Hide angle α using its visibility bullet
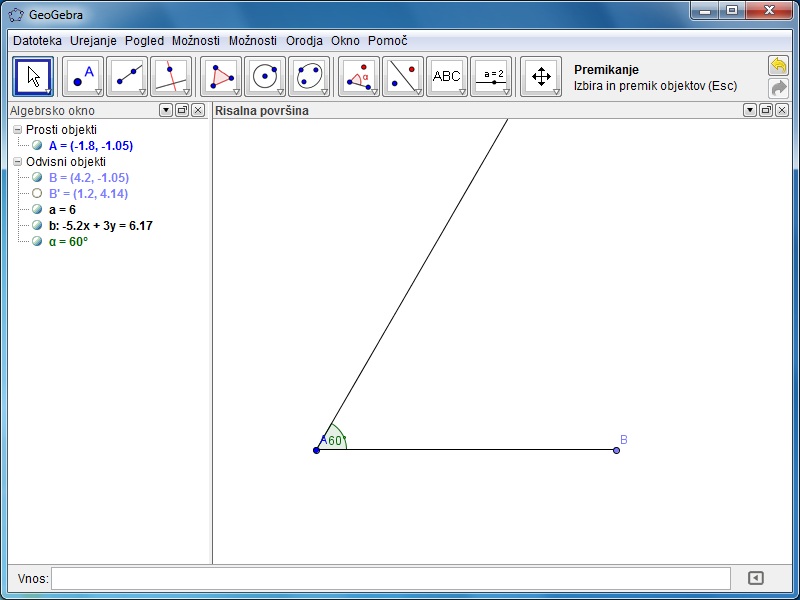This screenshot has width=800, height=600. coord(37,242)
